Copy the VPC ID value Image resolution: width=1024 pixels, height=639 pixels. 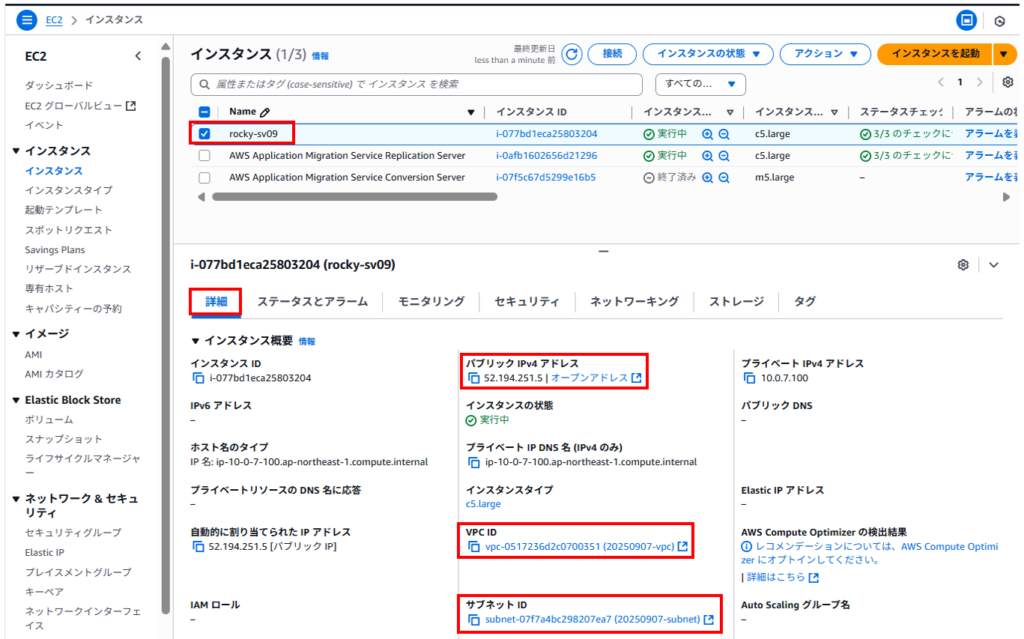[474, 547]
